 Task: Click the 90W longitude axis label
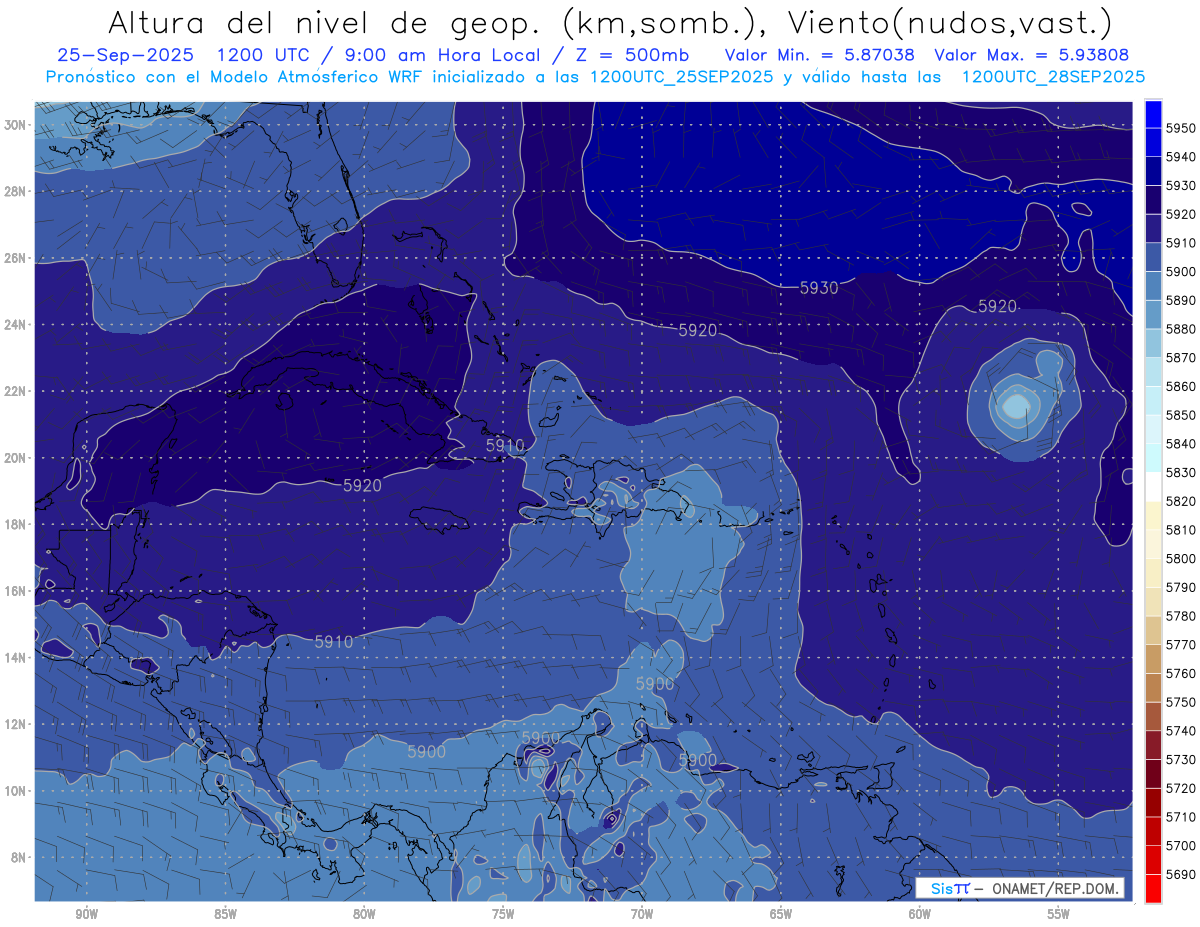click(86, 915)
